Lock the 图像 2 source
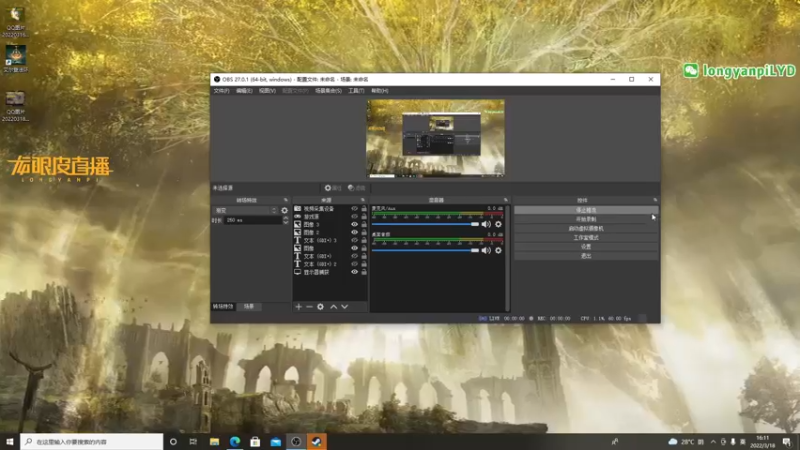 [364, 232]
